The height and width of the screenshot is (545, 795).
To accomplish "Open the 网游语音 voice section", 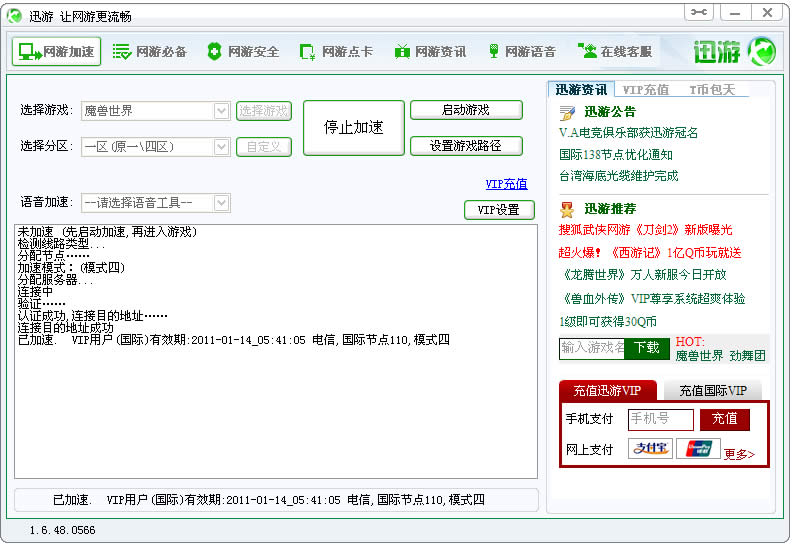I will point(521,52).
